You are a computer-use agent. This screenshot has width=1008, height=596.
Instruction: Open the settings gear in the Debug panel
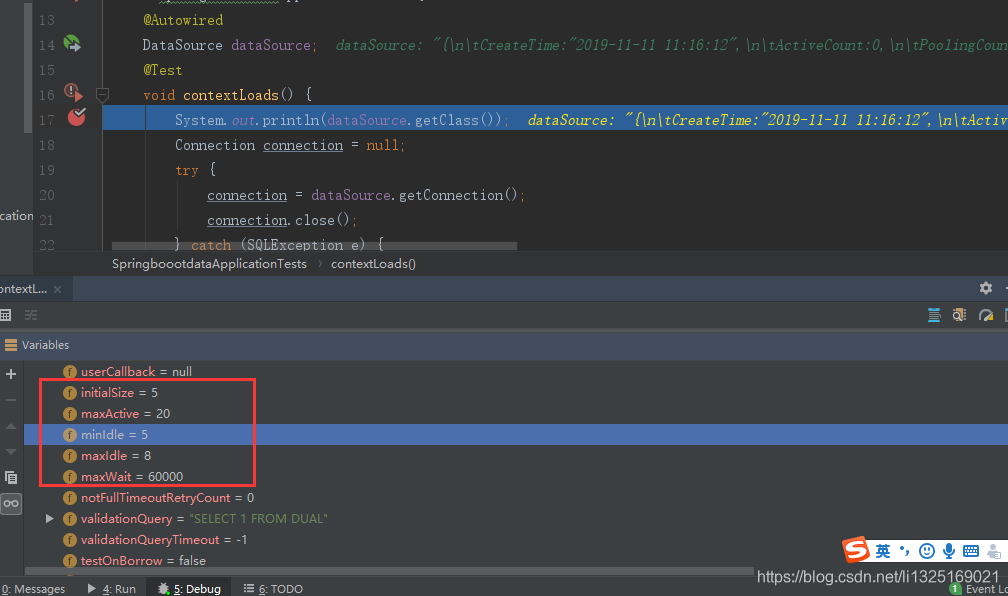pos(985,288)
